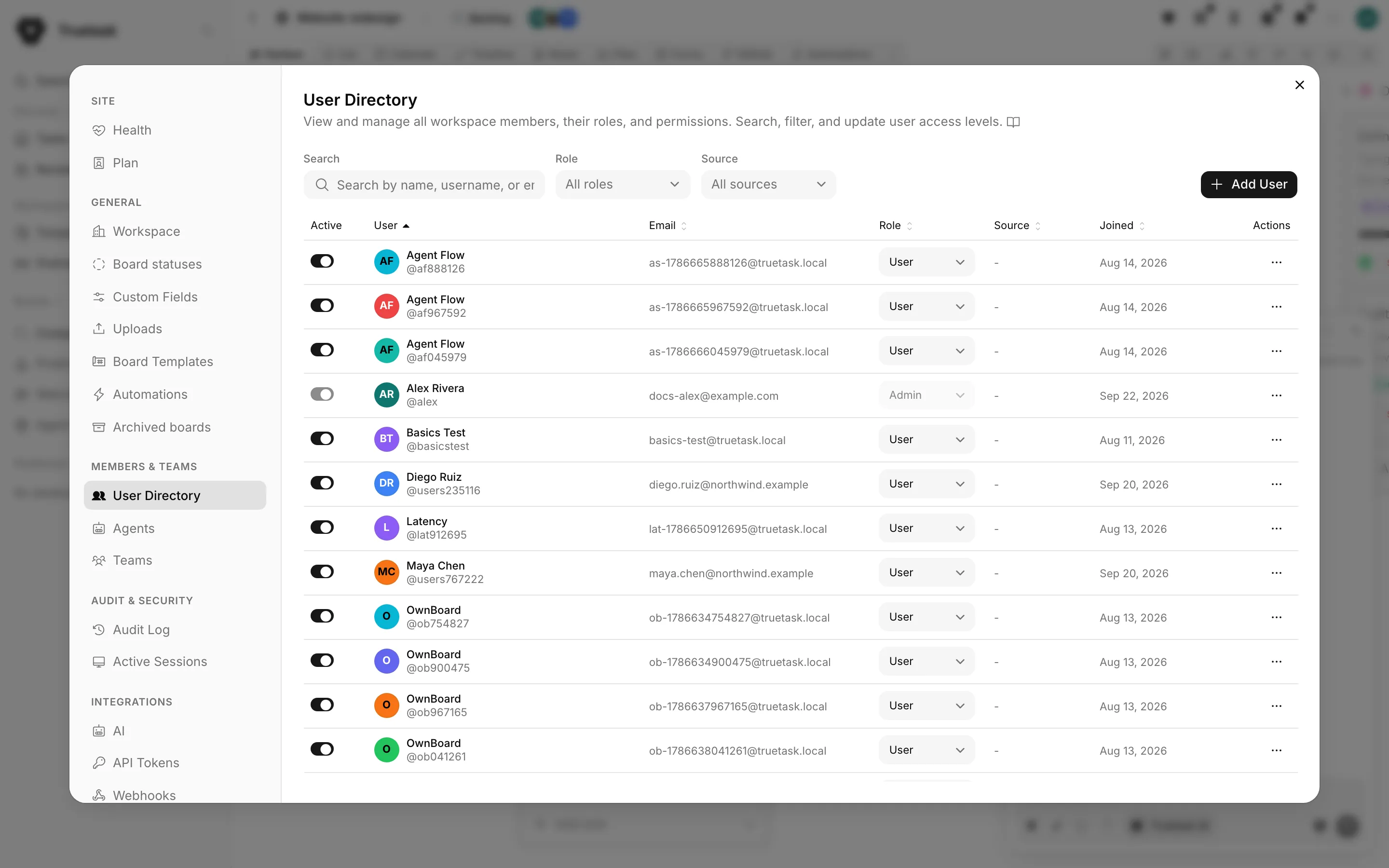Toggle active state for Alex Rivera

tap(322, 394)
